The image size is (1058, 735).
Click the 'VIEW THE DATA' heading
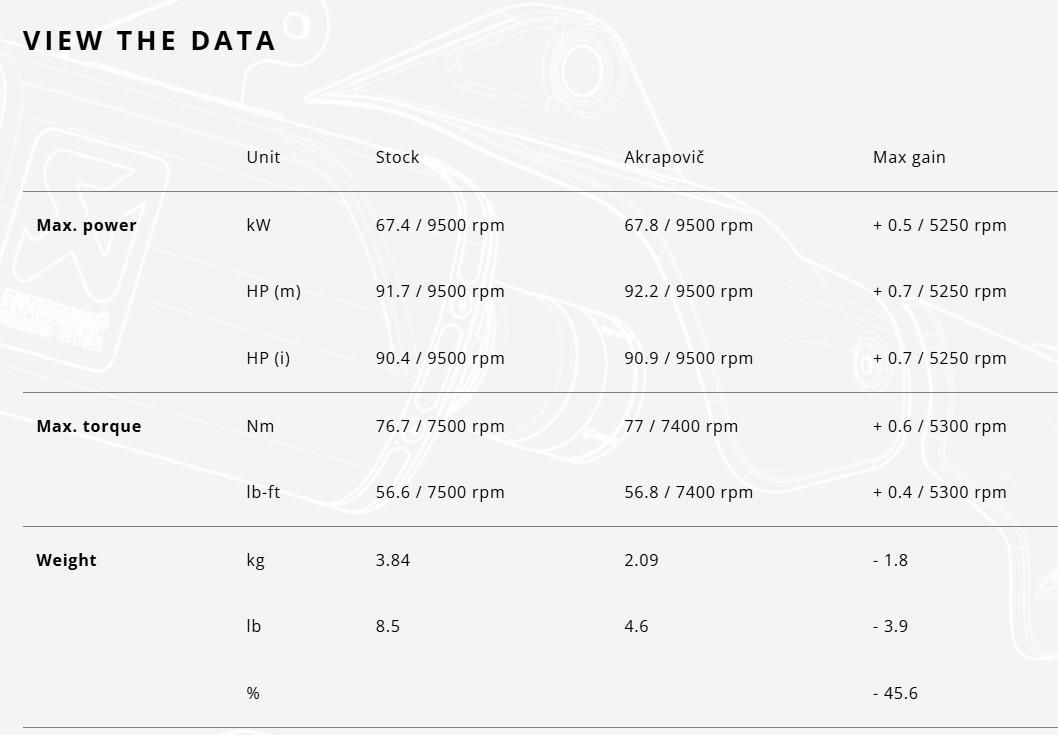(x=150, y=41)
